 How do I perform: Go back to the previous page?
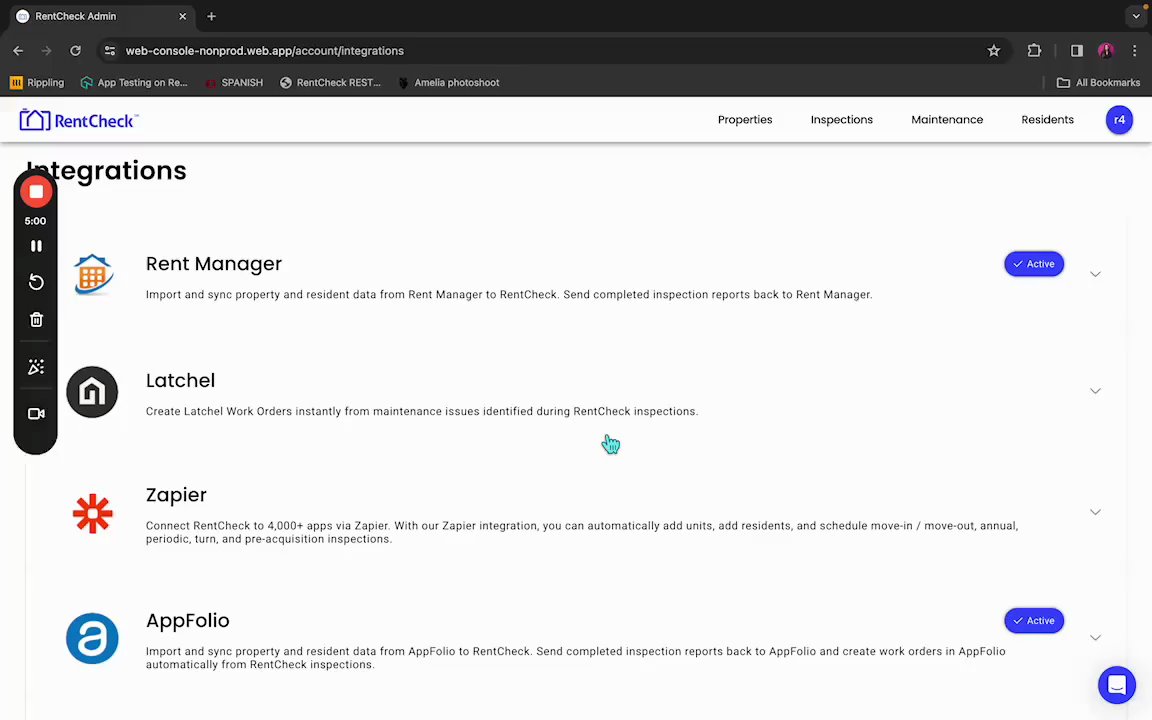18,51
